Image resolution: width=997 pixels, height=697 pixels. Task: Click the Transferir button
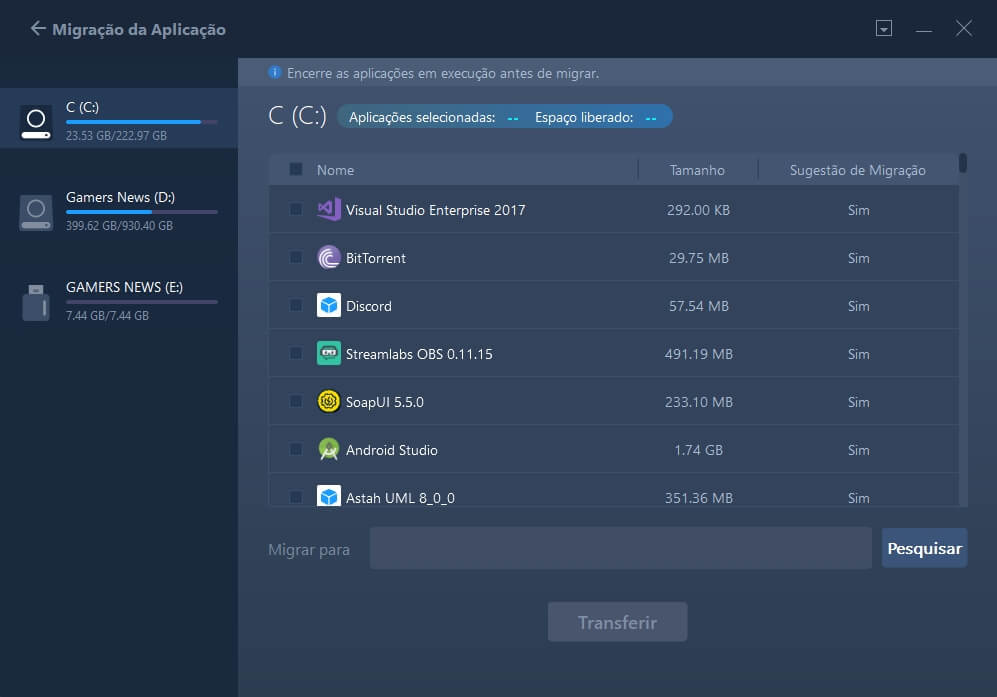(x=617, y=621)
